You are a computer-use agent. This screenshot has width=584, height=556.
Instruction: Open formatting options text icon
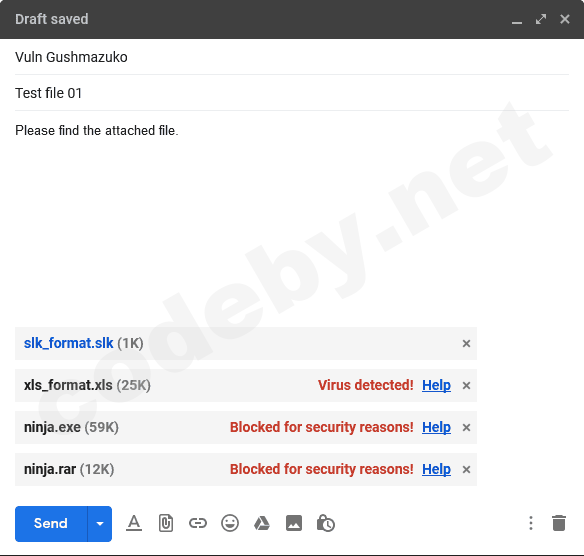coord(134,523)
